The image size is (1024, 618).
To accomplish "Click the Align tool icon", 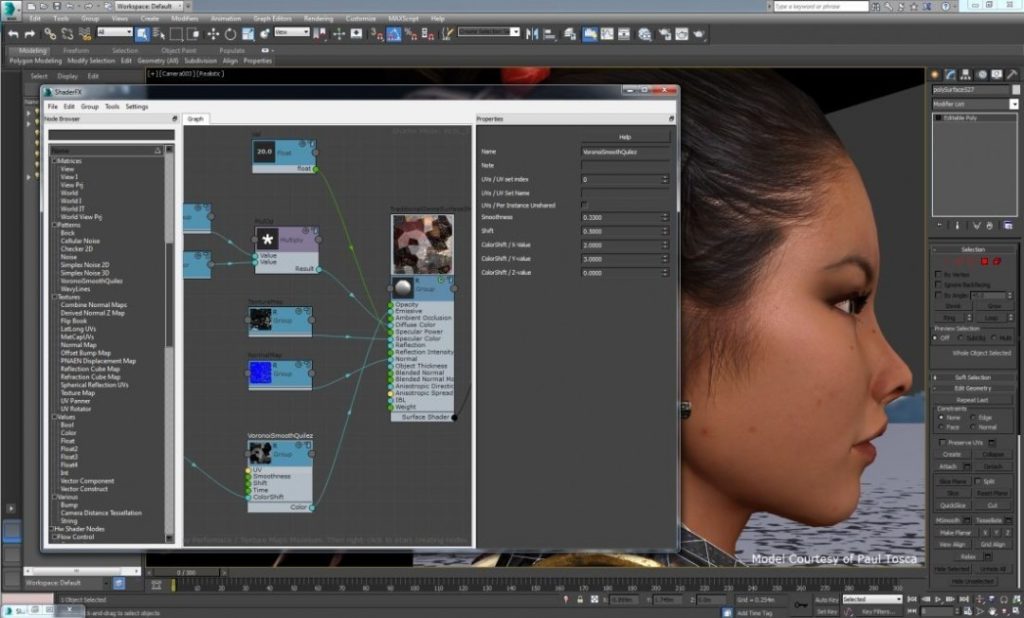I will (x=548, y=32).
